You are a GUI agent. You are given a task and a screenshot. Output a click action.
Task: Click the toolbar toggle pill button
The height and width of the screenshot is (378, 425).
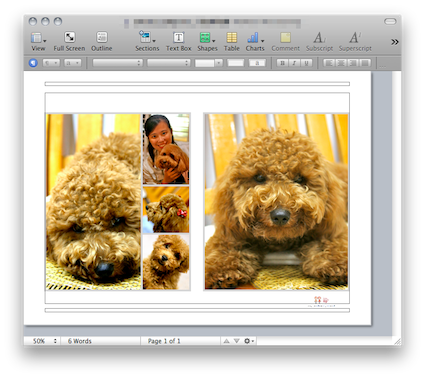[390, 21]
